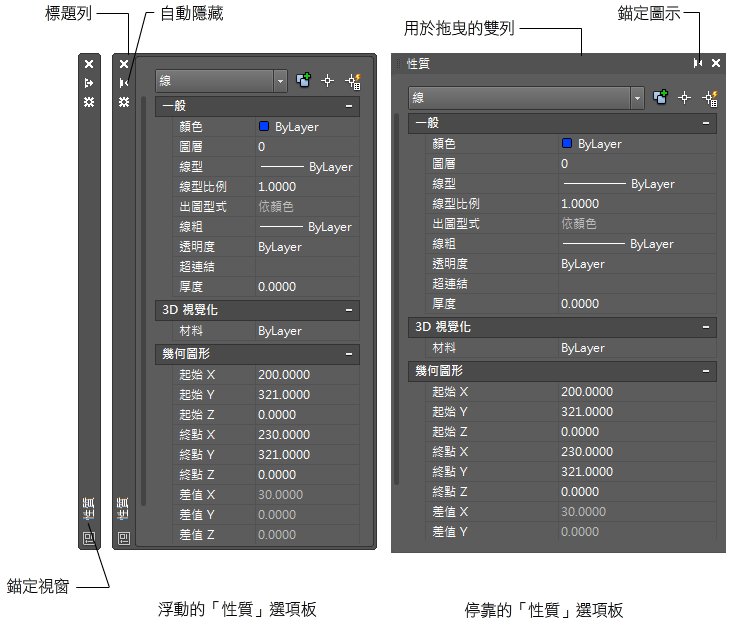Click 起始 Z value 0.0000 in docked palette
The image size is (735, 625).
638,432
